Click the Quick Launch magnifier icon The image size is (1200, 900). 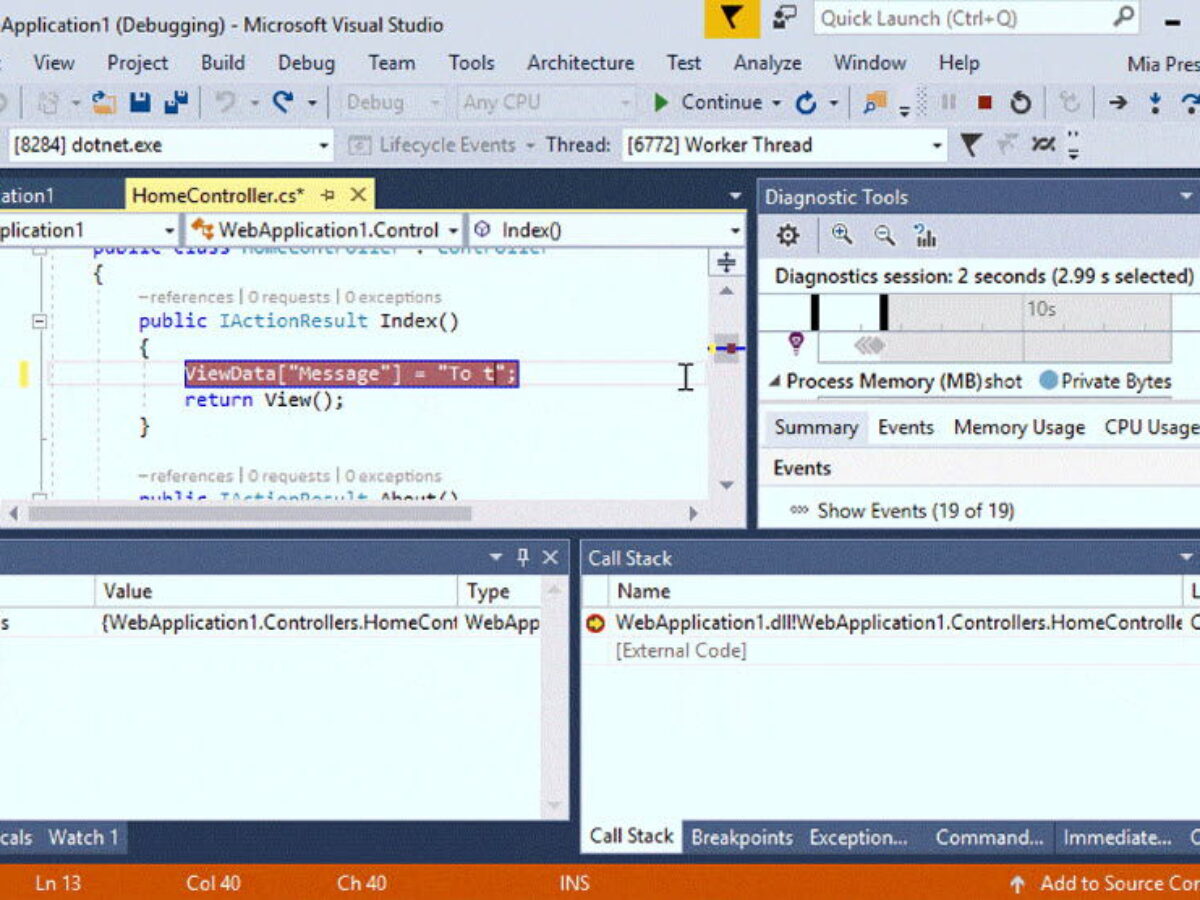tap(1125, 17)
